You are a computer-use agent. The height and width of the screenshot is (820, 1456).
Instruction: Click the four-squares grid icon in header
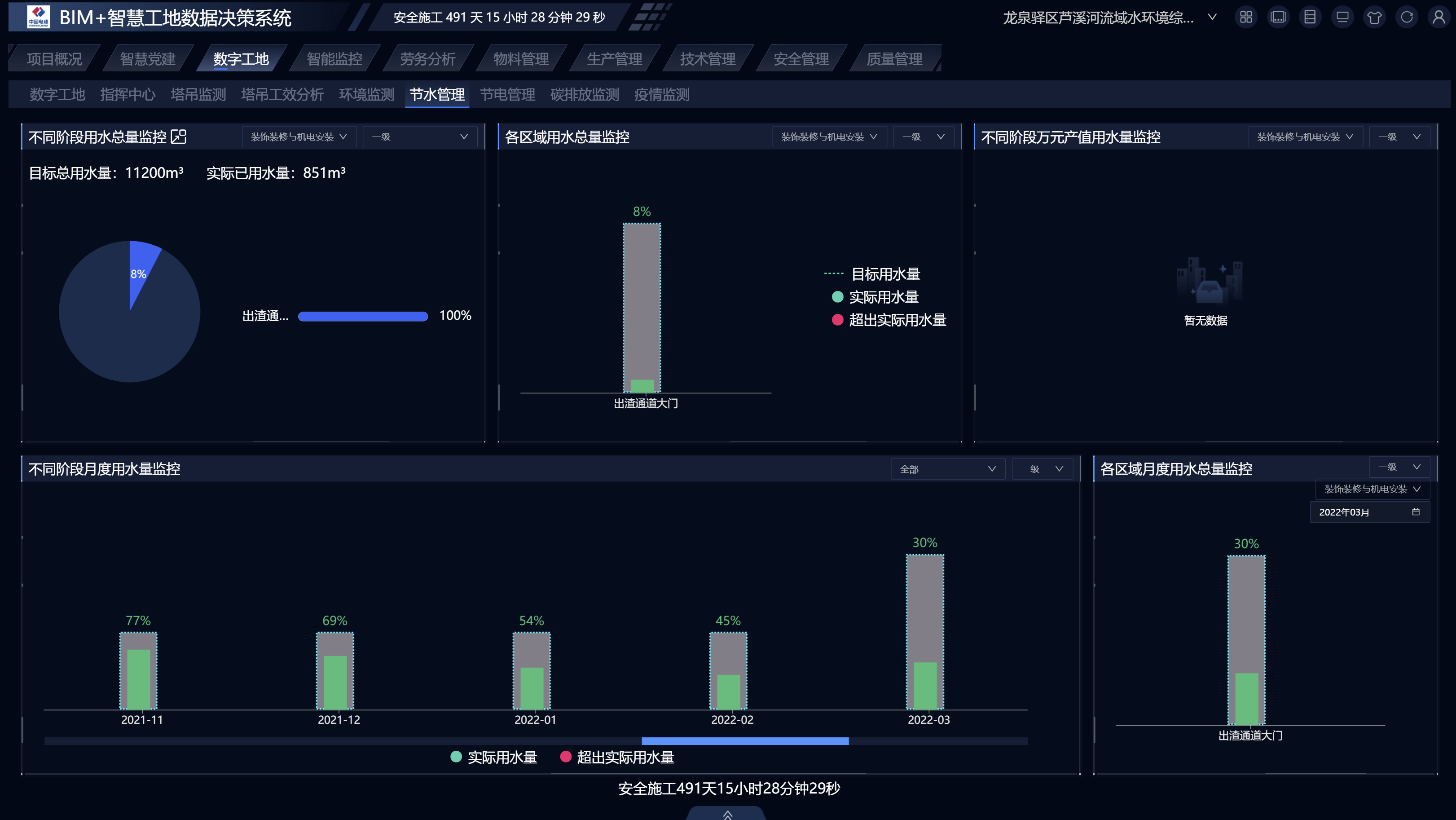click(1246, 17)
